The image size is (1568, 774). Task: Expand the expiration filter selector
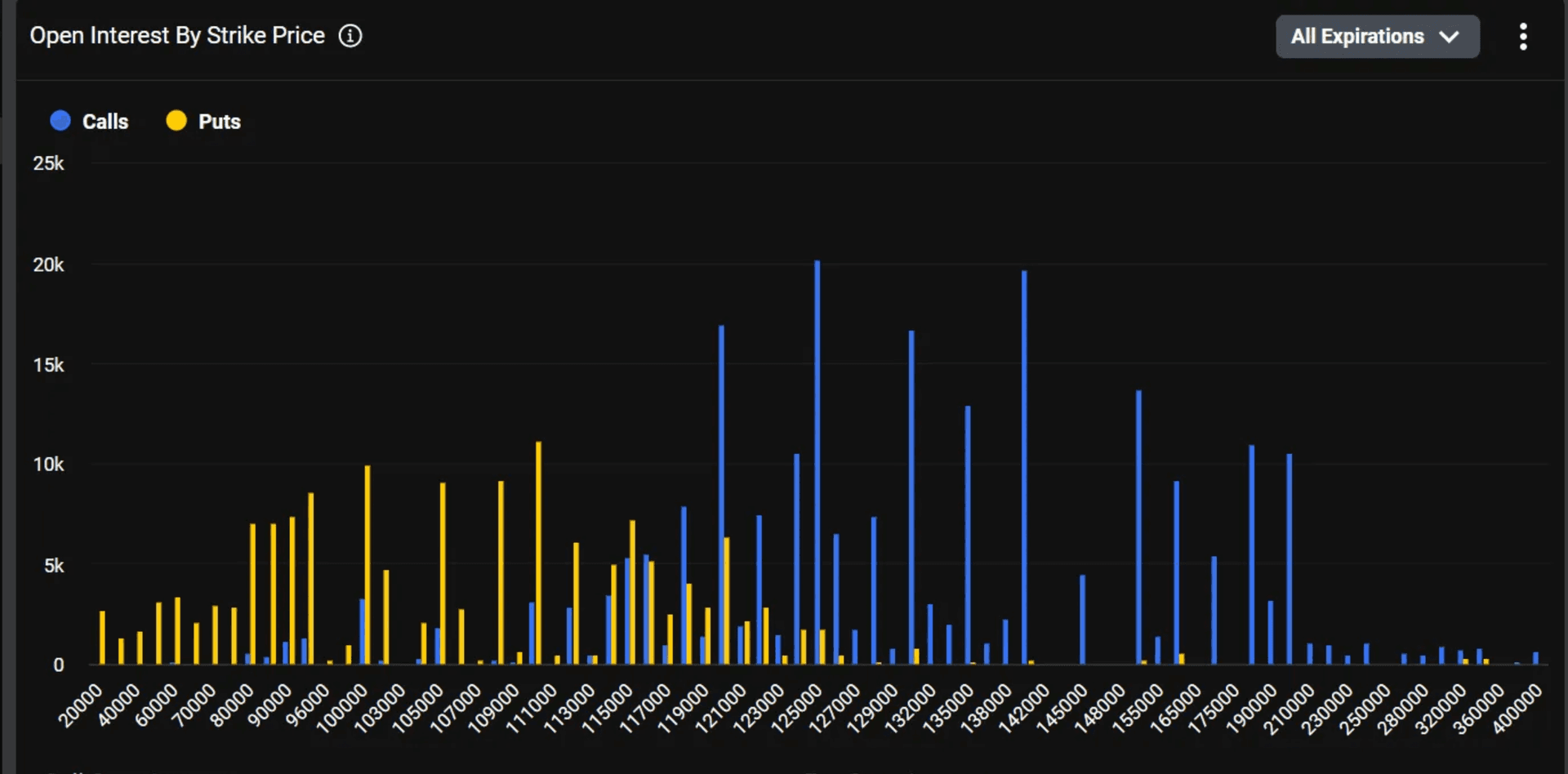coord(1377,37)
